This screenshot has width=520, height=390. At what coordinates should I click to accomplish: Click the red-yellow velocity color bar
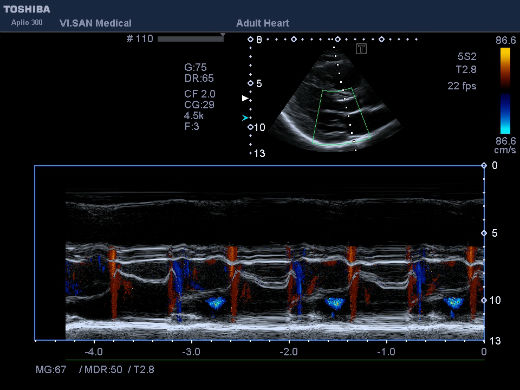(x=505, y=68)
